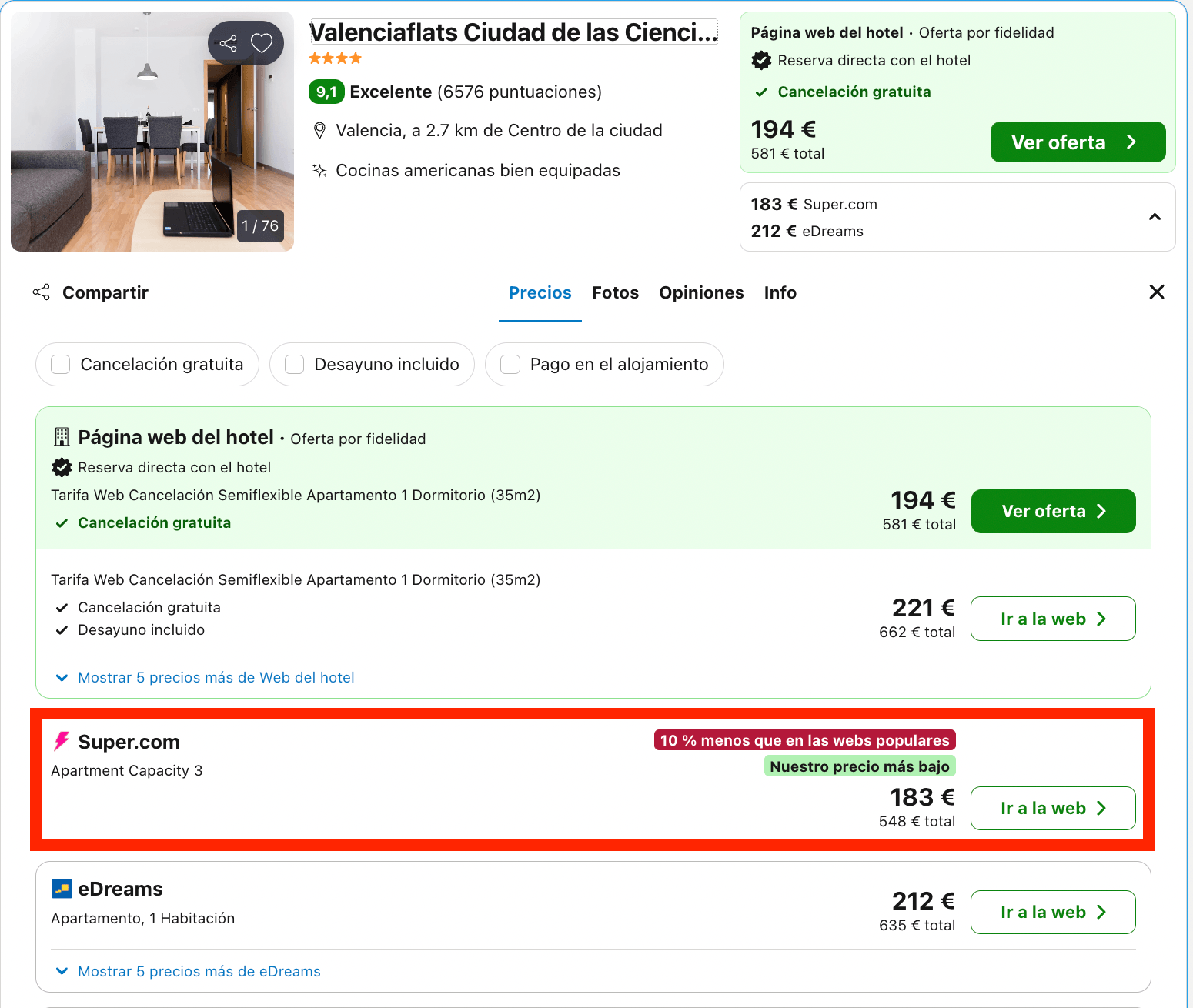The image size is (1193, 1008).
Task: Click the share icon on the hotel photo
Action: 229,43
